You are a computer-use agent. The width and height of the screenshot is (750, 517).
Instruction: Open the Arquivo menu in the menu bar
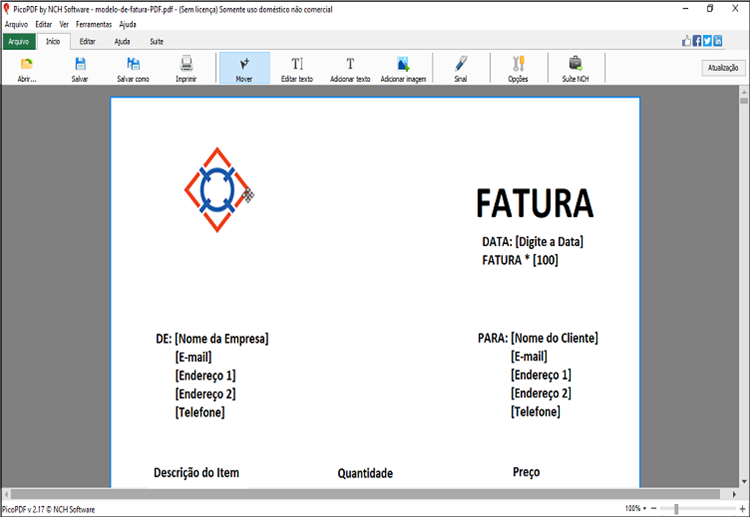16,24
